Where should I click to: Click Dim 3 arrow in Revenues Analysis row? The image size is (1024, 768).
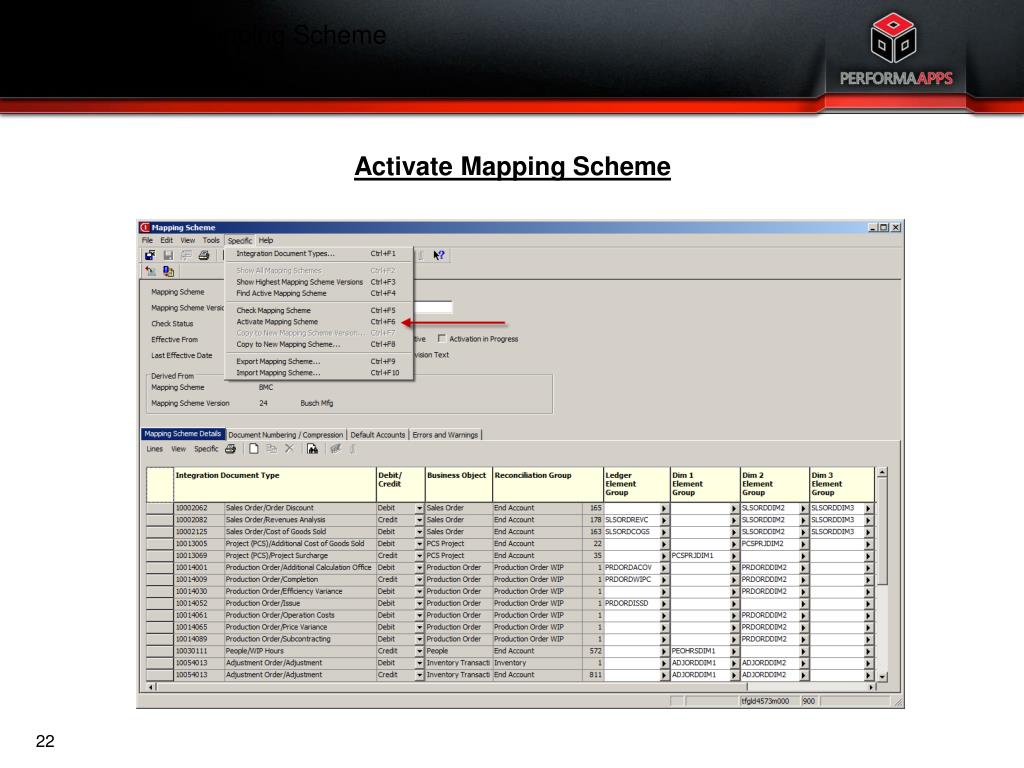coord(868,520)
